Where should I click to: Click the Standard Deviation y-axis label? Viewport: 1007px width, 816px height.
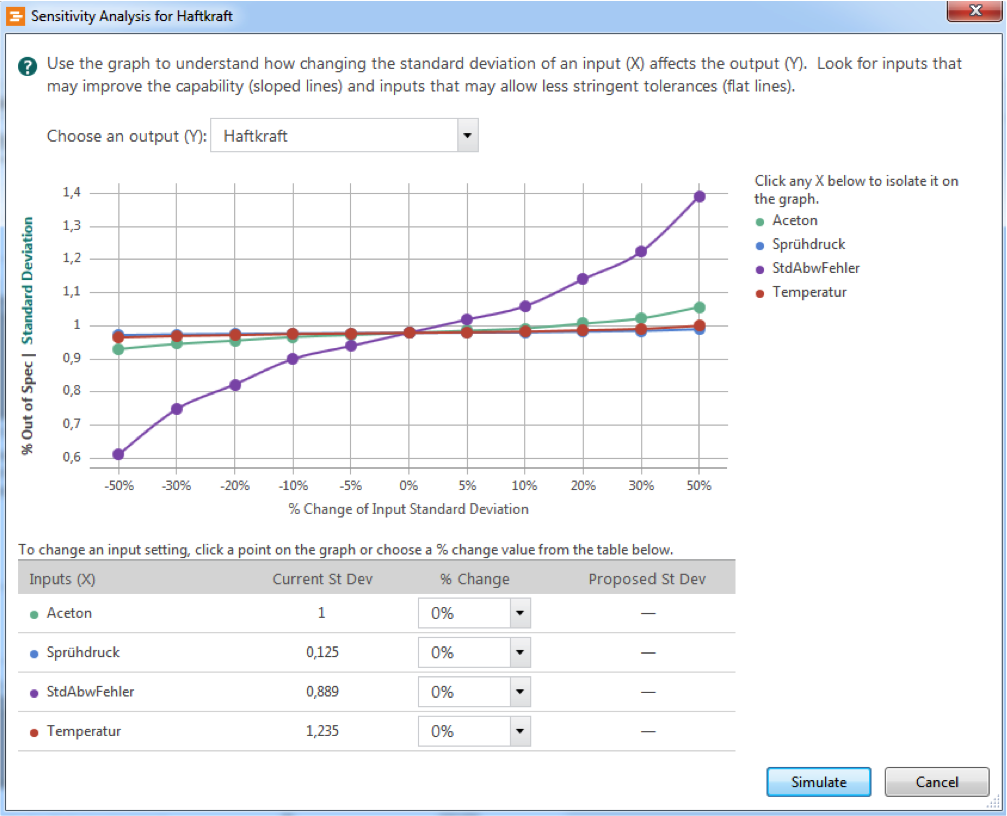(x=27, y=281)
